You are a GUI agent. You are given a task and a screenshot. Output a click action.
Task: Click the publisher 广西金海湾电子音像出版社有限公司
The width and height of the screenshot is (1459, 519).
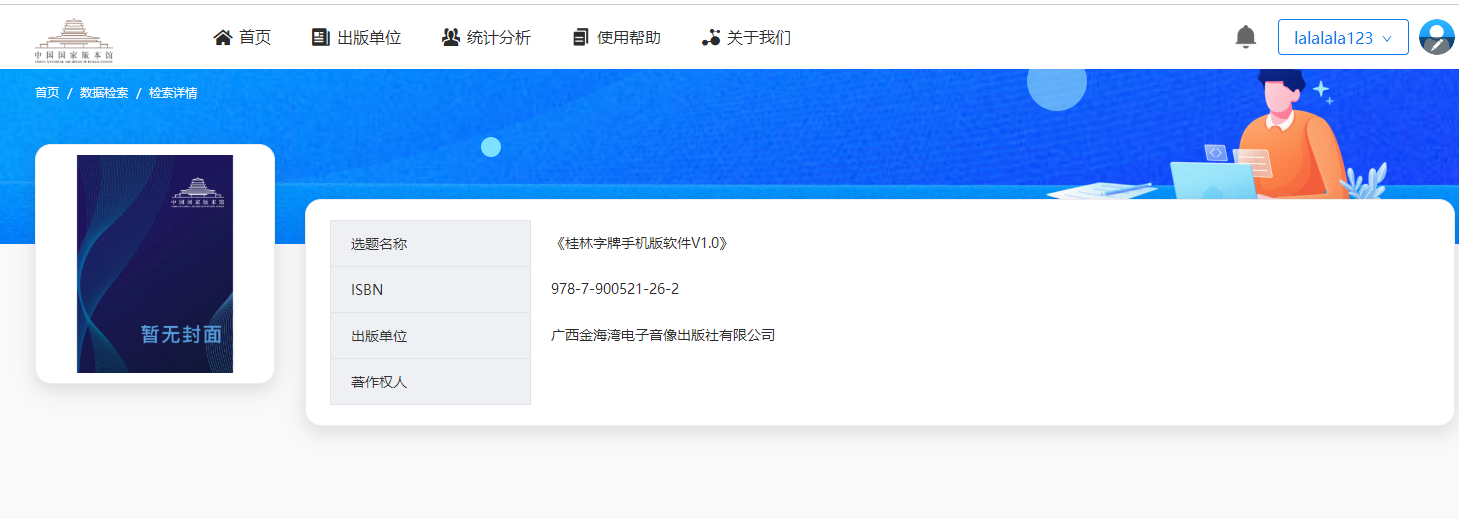pos(663,335)
